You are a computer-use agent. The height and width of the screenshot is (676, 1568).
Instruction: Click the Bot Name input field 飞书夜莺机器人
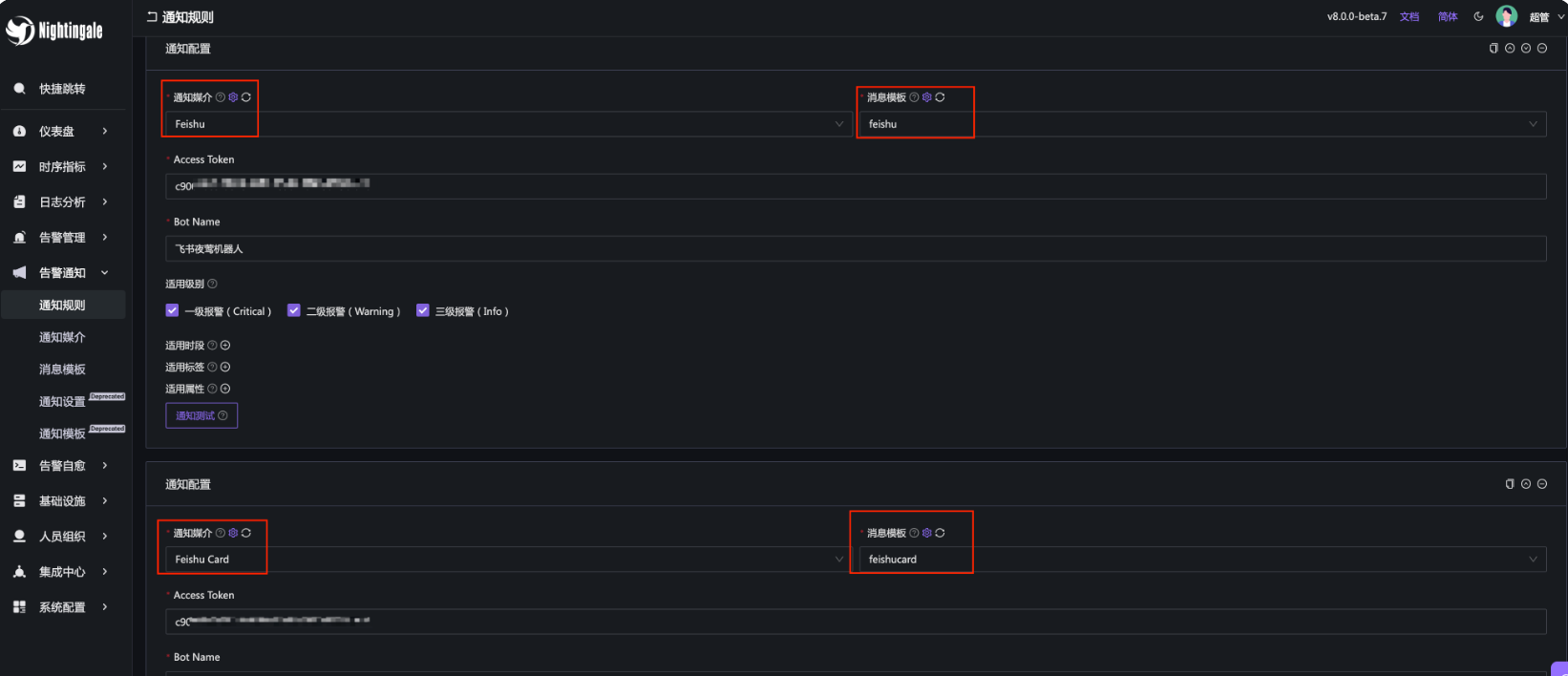(x=856, y=249)
